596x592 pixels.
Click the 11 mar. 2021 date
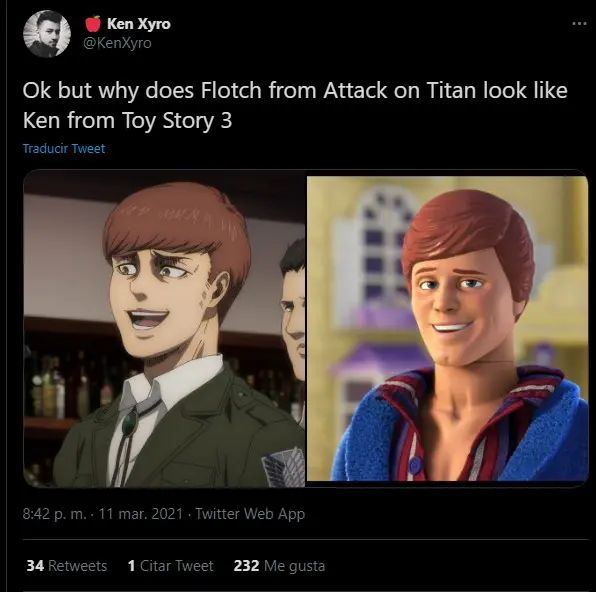pyautogui.click(x=141, y=514)
